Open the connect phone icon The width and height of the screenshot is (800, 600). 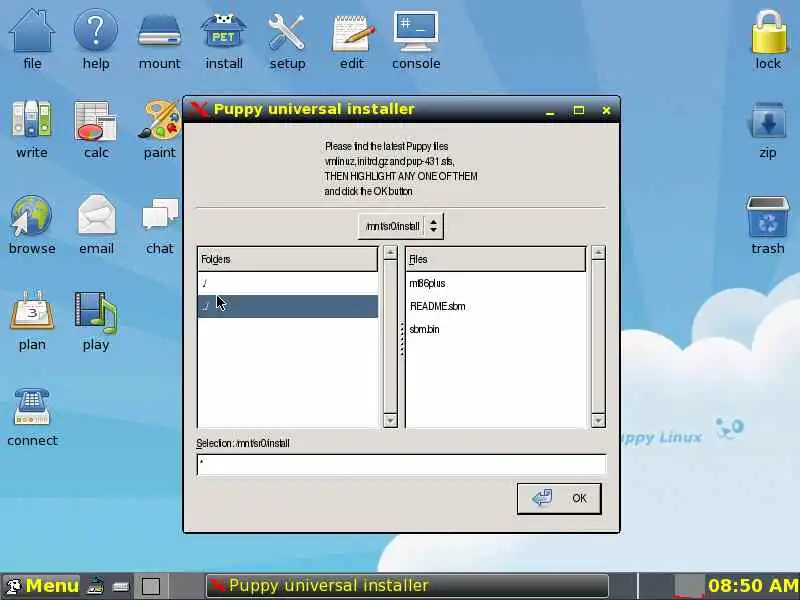click(x=32, y=416)
